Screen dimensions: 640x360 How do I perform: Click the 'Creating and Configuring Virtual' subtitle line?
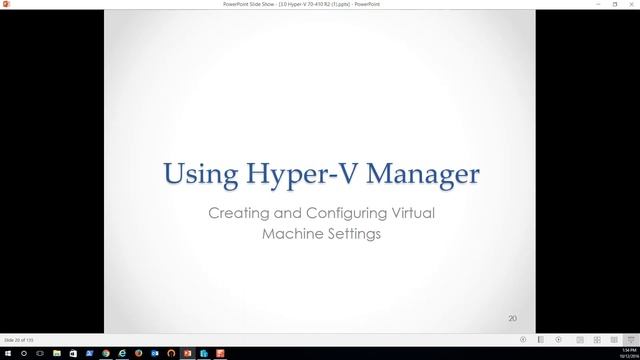(321, 213)
